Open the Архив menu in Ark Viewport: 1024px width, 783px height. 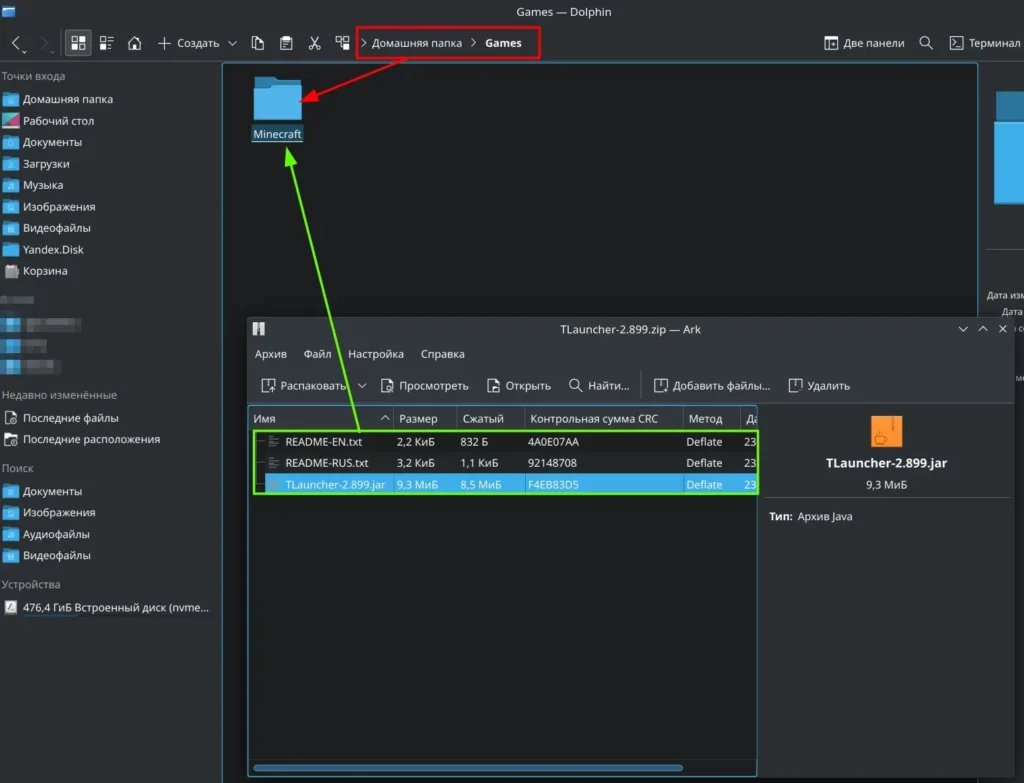pyautogui.click(x=270, y=354)
